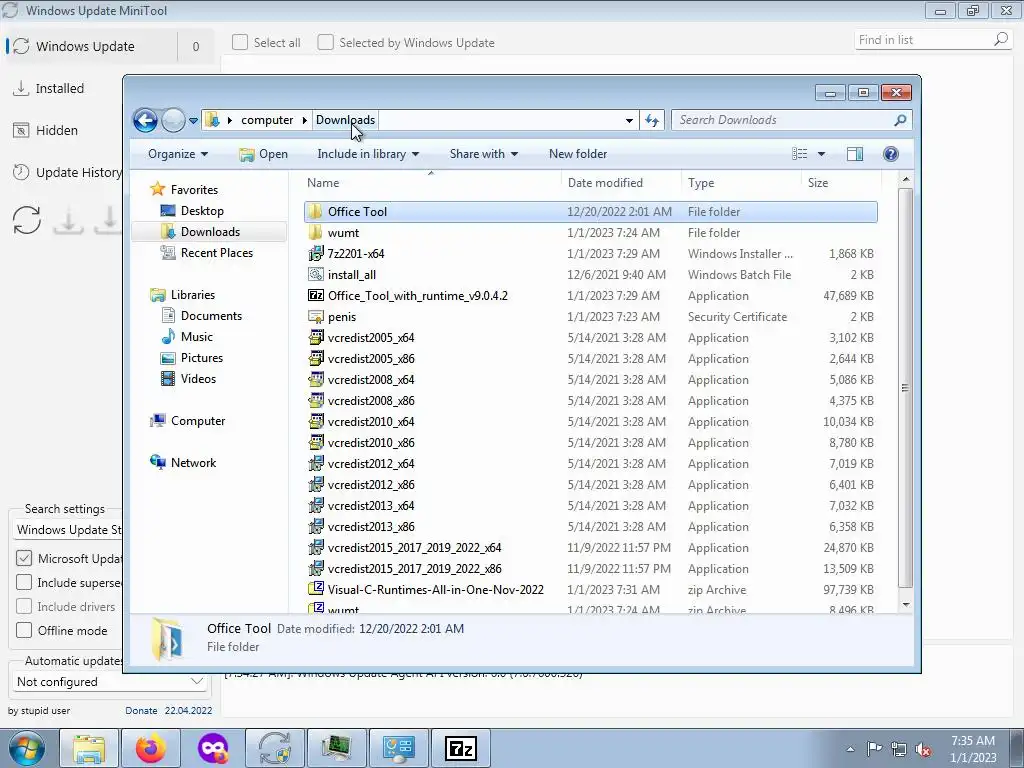Click the MiniTool check for updates refresh icon
Viewport: 1024px width, 768px height.
27,220
